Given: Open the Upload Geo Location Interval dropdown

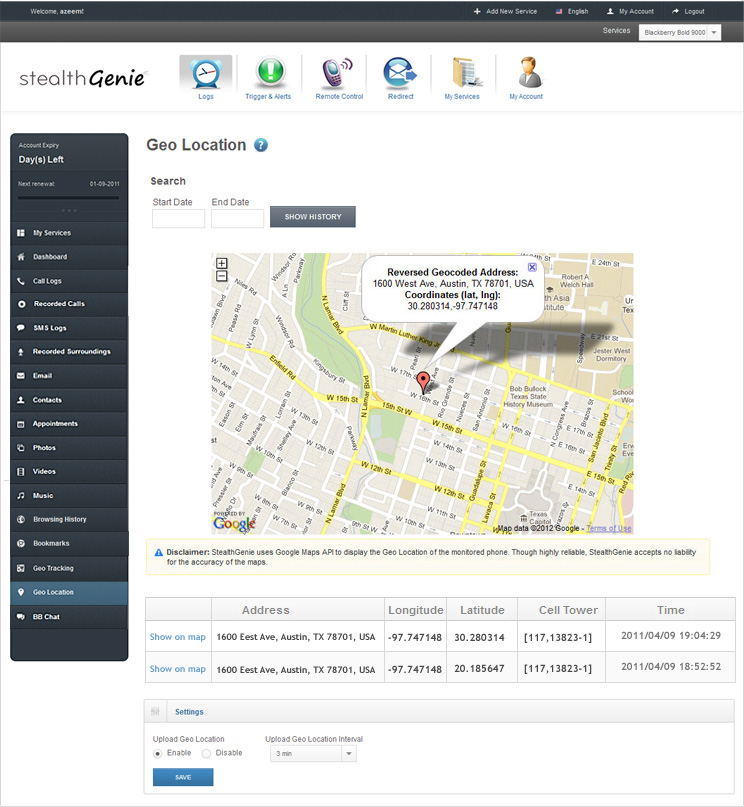Looking at the screenshot, I should 313,753.
